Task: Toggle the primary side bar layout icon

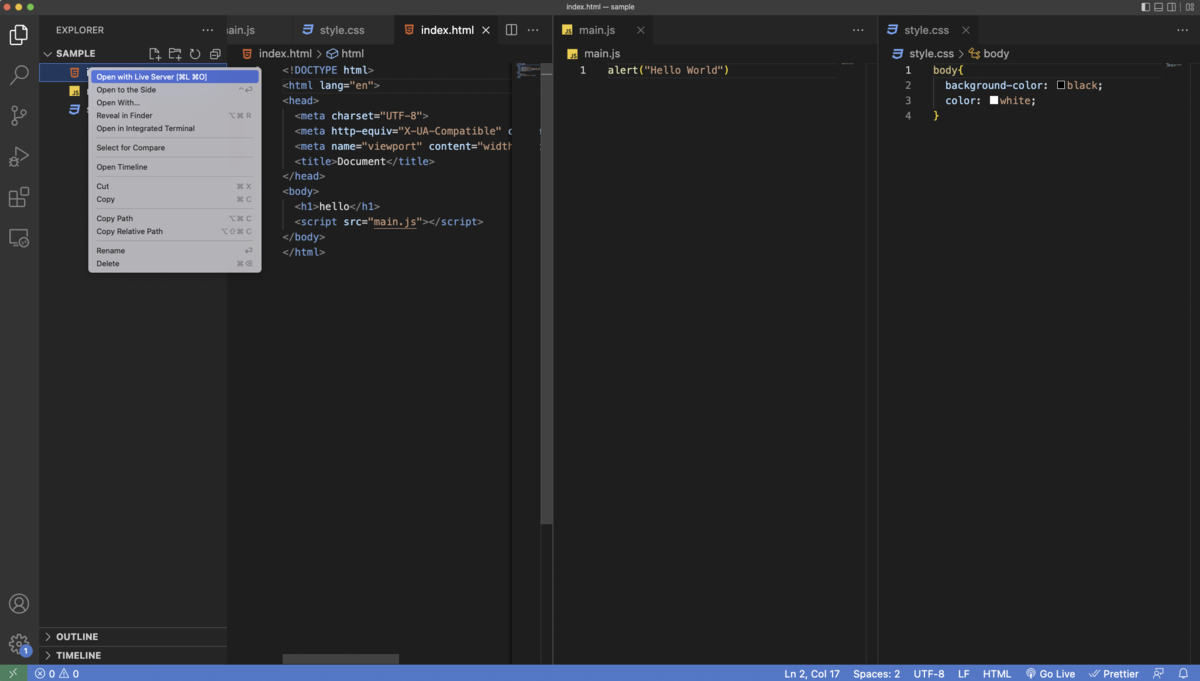Action: click(x=1145, y=7)
